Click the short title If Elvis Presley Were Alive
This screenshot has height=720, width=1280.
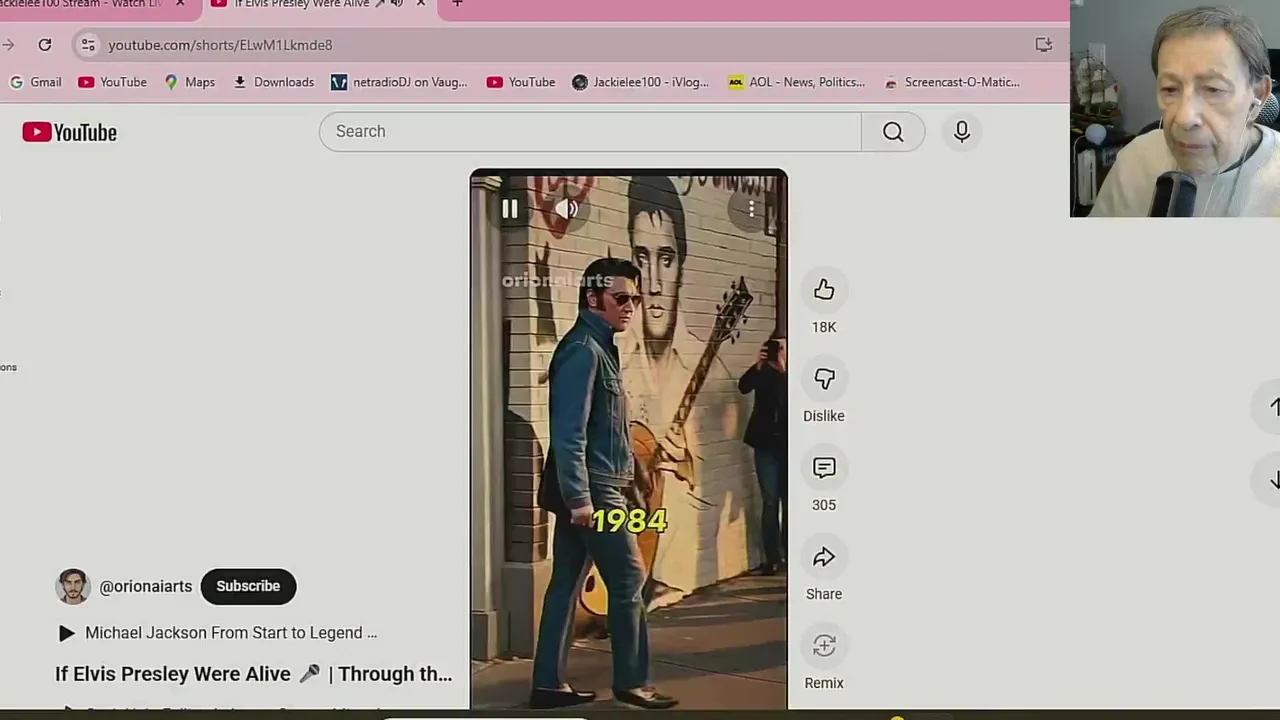(x=254, y=674)
